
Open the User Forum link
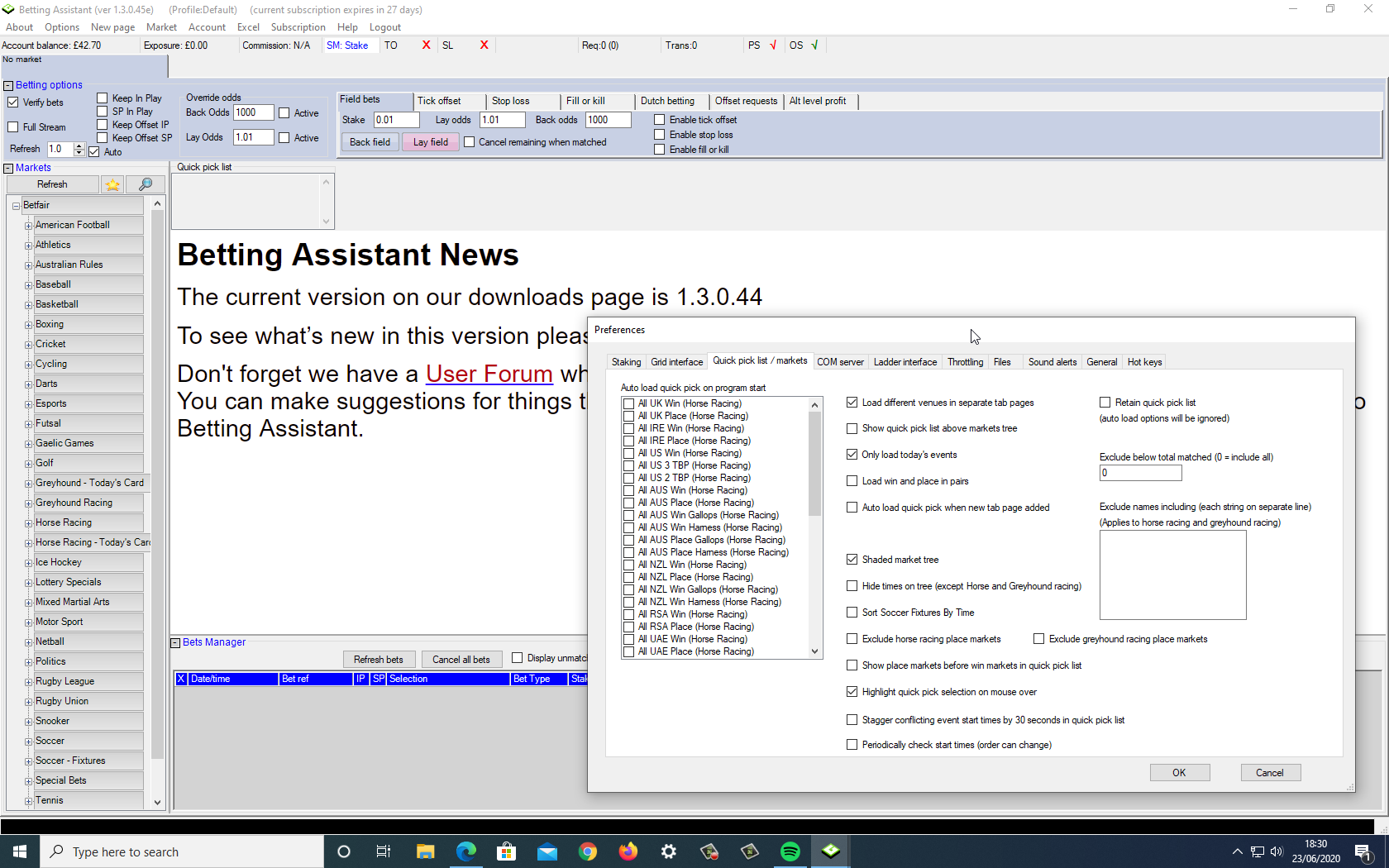coord(489,374)
